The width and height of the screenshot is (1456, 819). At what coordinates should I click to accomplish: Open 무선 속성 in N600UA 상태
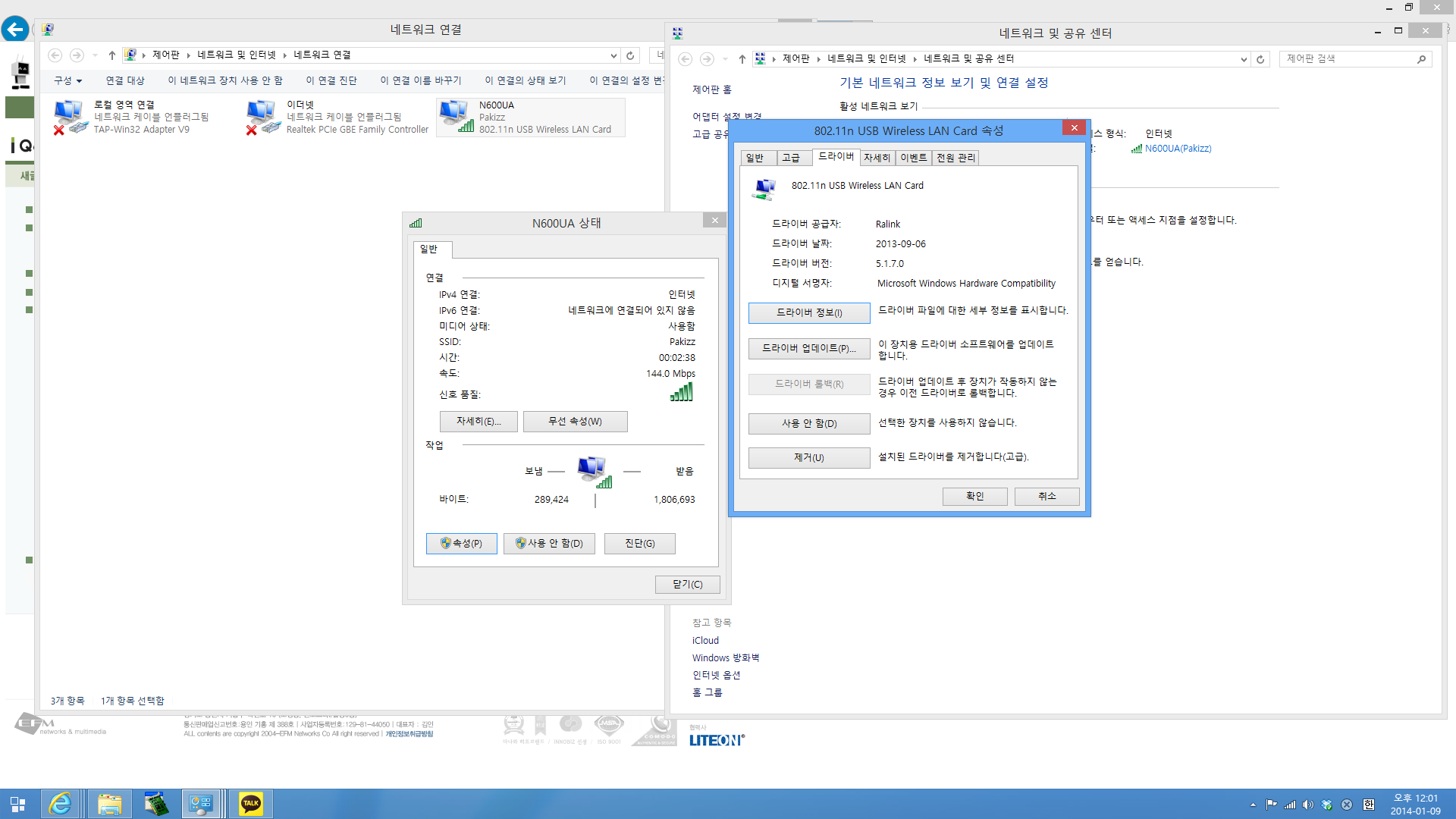pyautogui.click(x=575, y=422)
